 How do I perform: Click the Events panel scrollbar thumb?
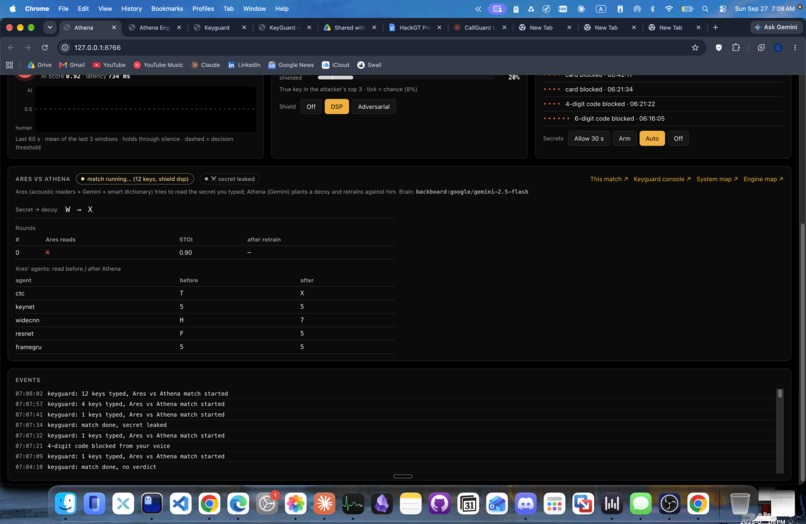(x=780, y=393)
